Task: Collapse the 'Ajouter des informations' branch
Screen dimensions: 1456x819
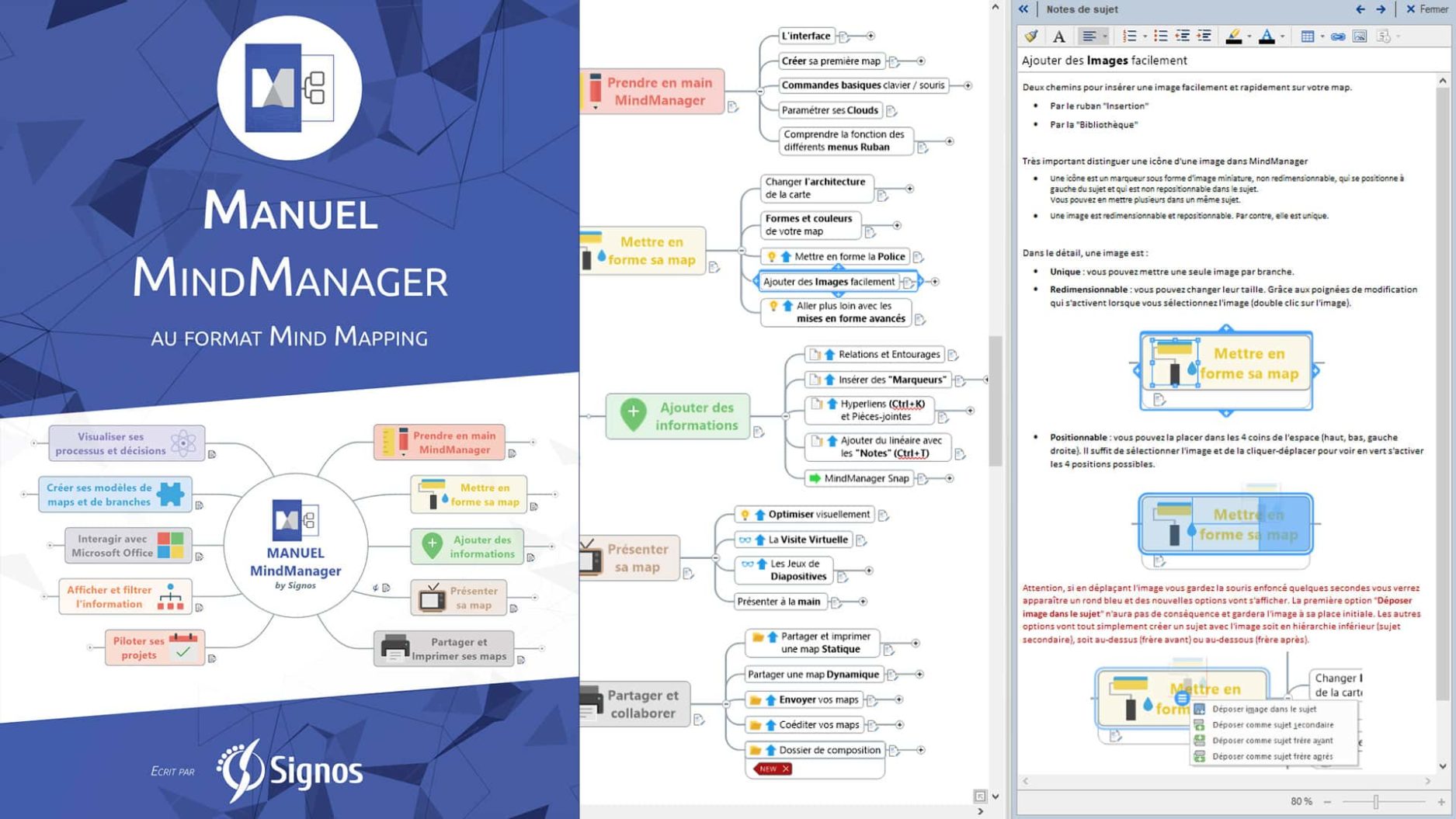Action: coord(786,417)
